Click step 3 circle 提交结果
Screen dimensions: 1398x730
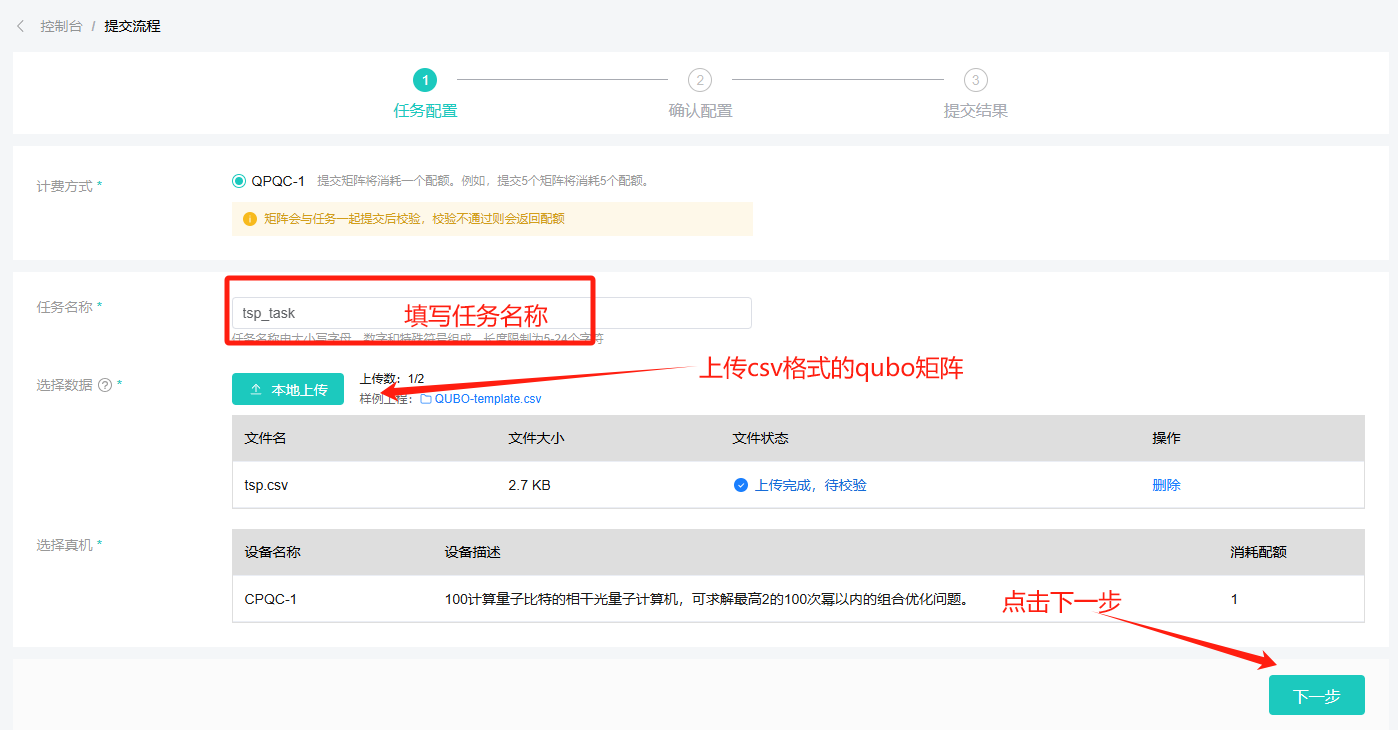(x=975, y=80)
